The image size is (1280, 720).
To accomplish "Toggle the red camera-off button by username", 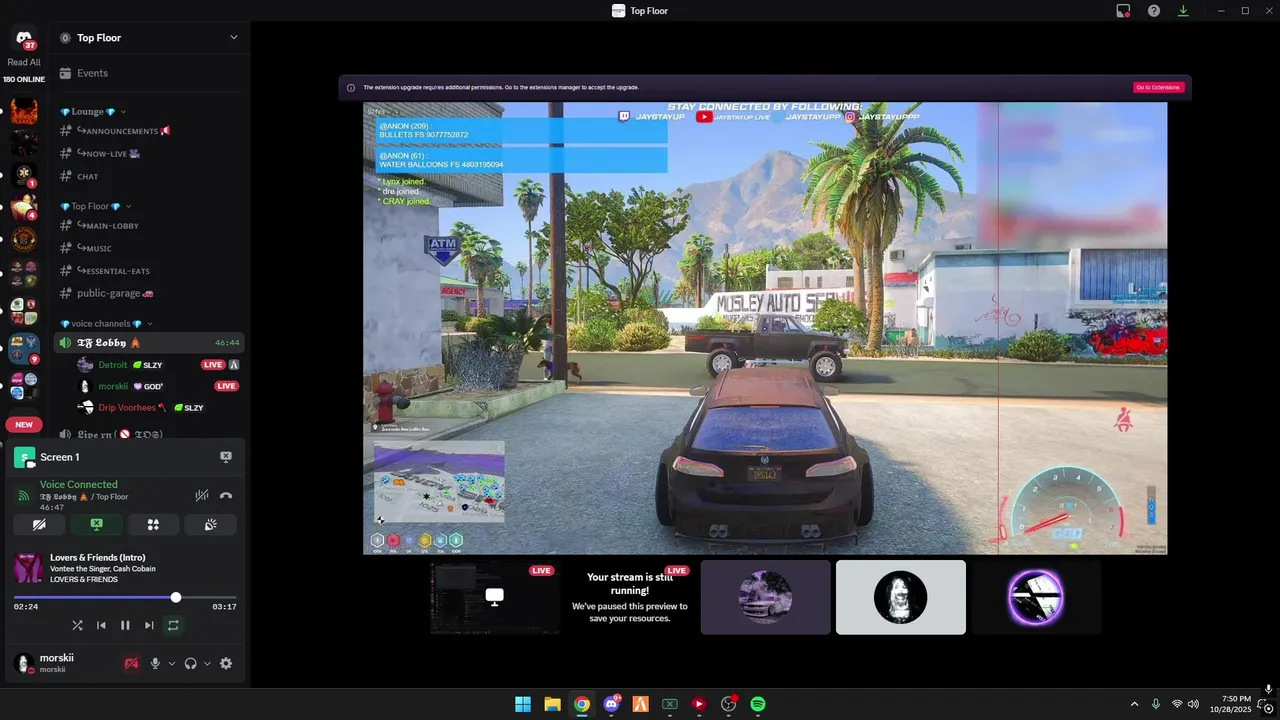I will 131,663.
